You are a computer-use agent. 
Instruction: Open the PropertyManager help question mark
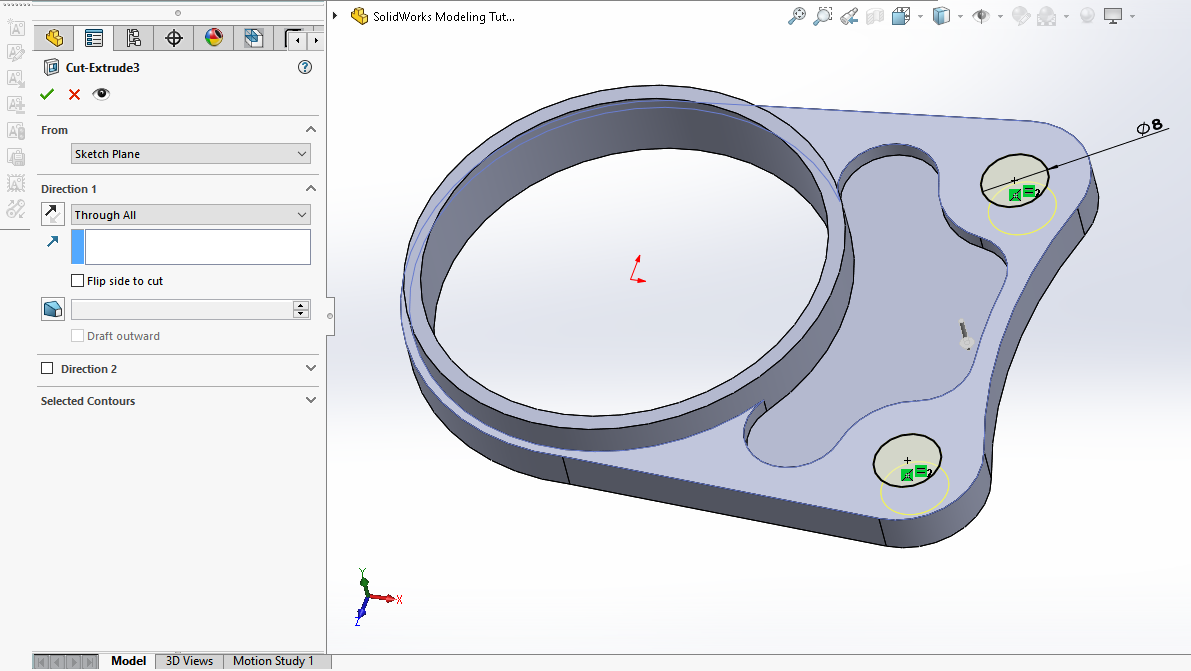pyautogui.click(x=305, y=68)
